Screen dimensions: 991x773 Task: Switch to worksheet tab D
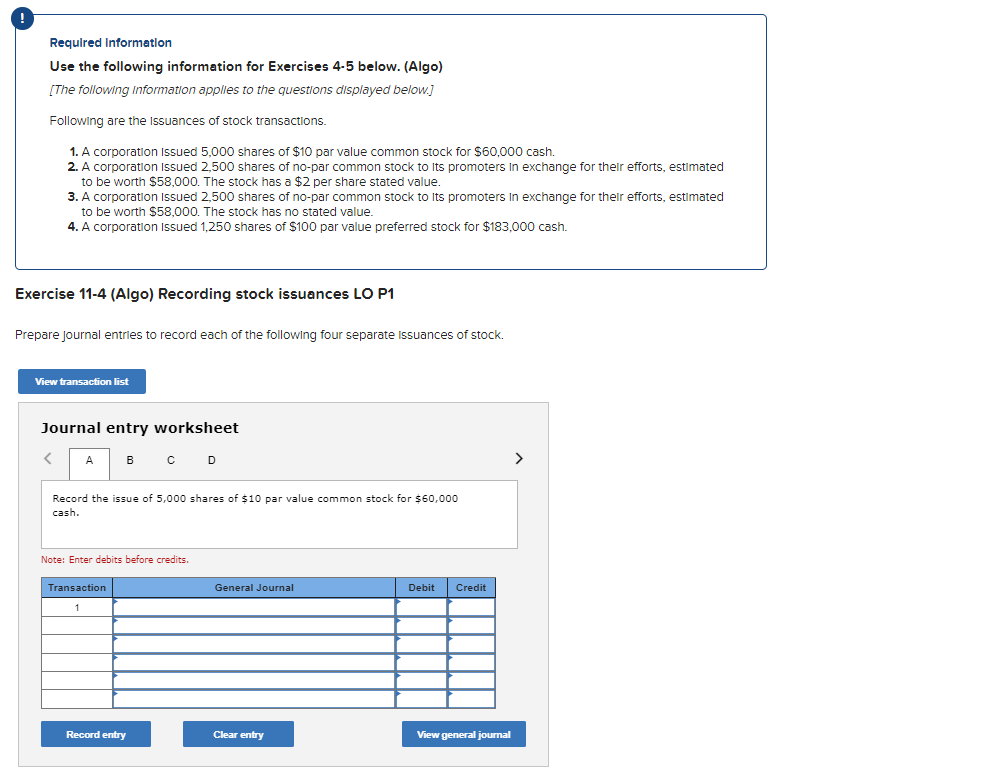coord(211,460)
